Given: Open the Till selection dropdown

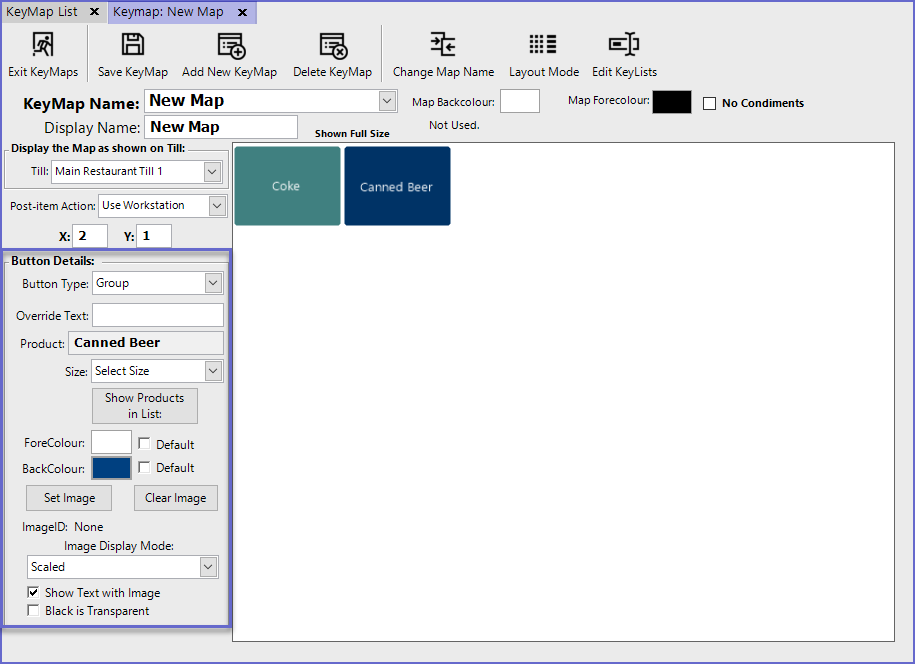Looking at the screenshot, I should click(x=211, y=171).
